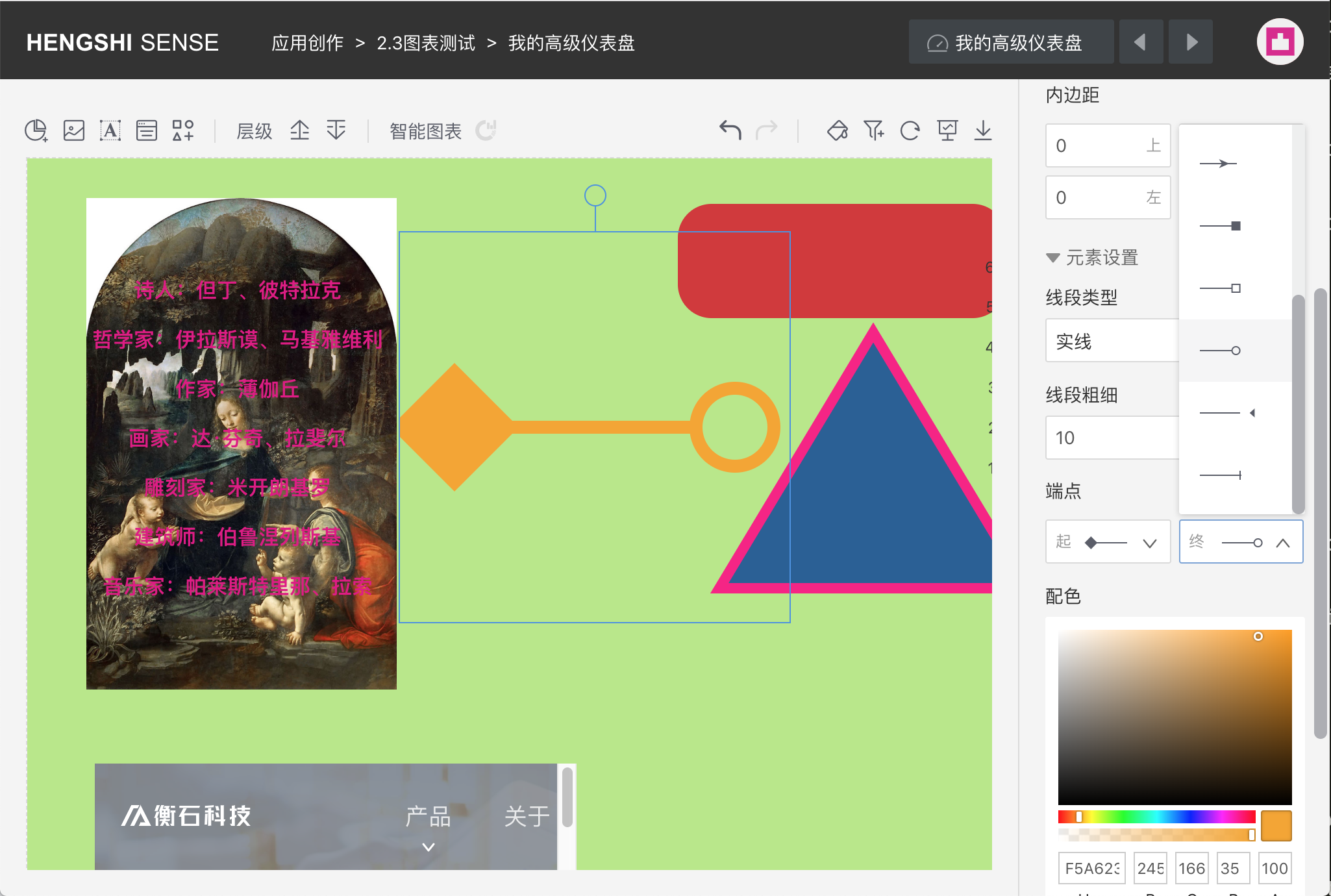The image size is (1331, 896).
Task: Click the 我的高级仪表盘 breadcrumb
Action: tap(571, 43)
